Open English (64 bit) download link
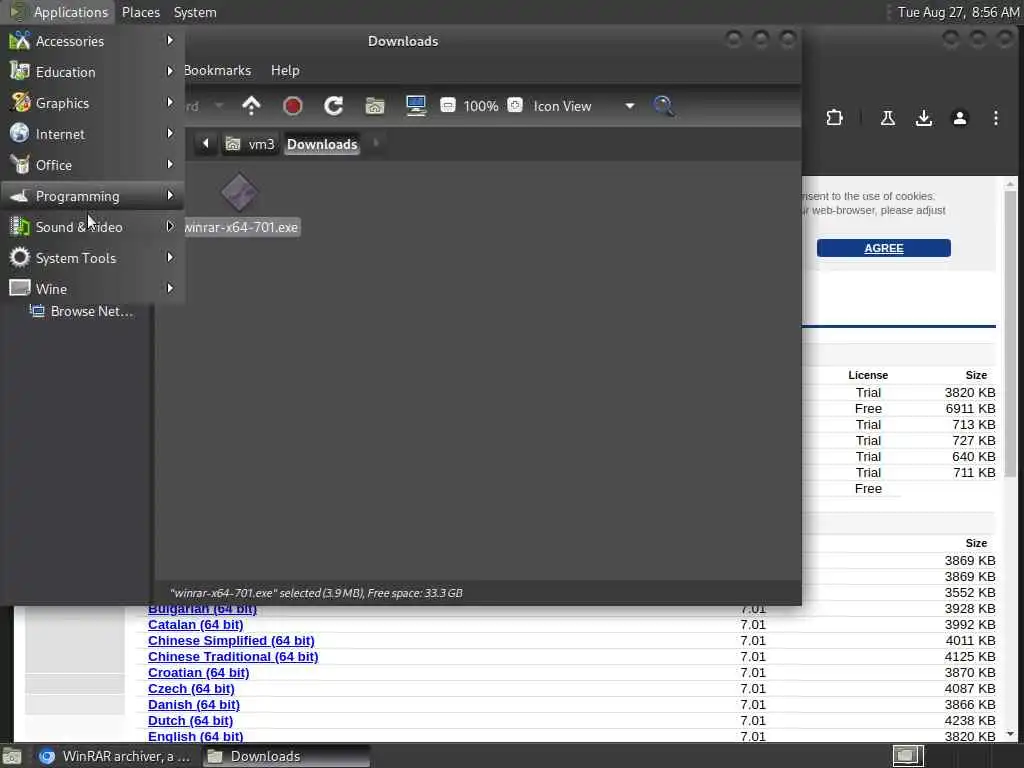 click(196, 736)
